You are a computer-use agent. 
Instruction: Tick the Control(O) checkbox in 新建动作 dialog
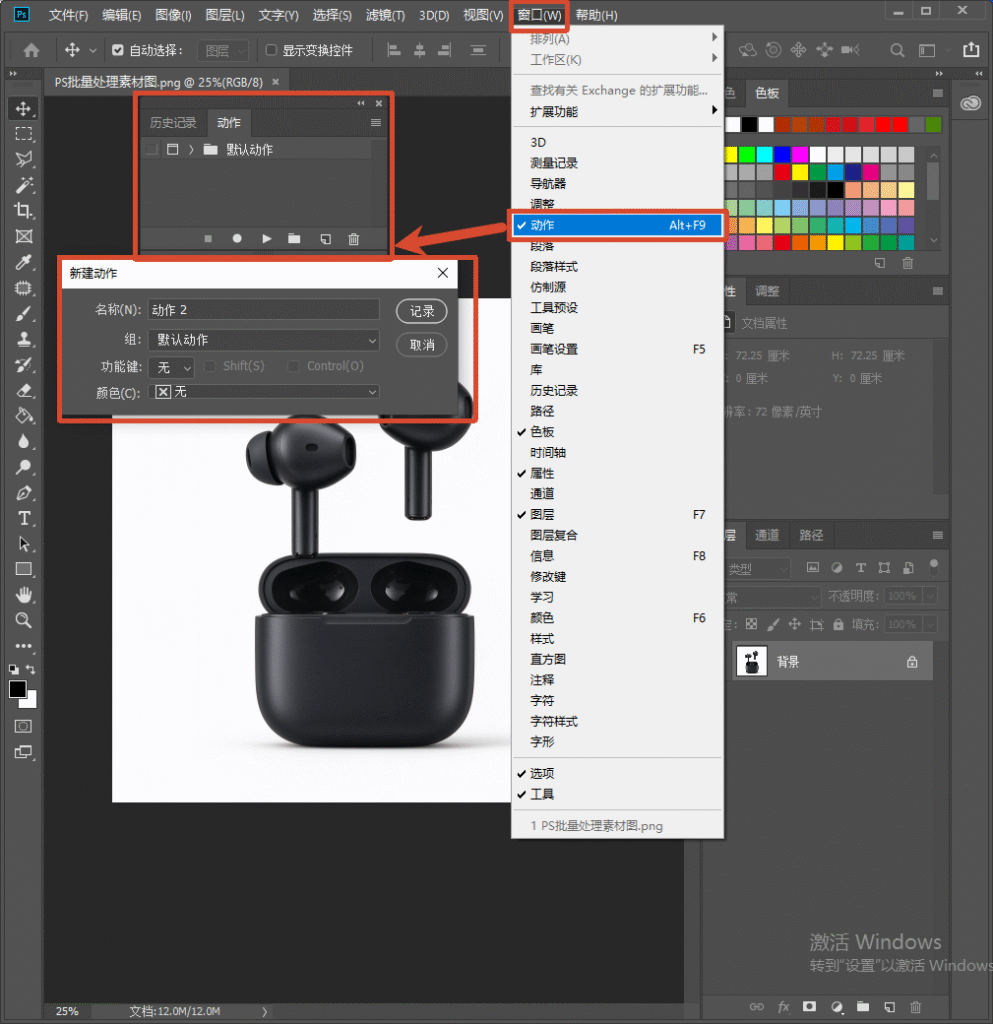pos(294,366)
